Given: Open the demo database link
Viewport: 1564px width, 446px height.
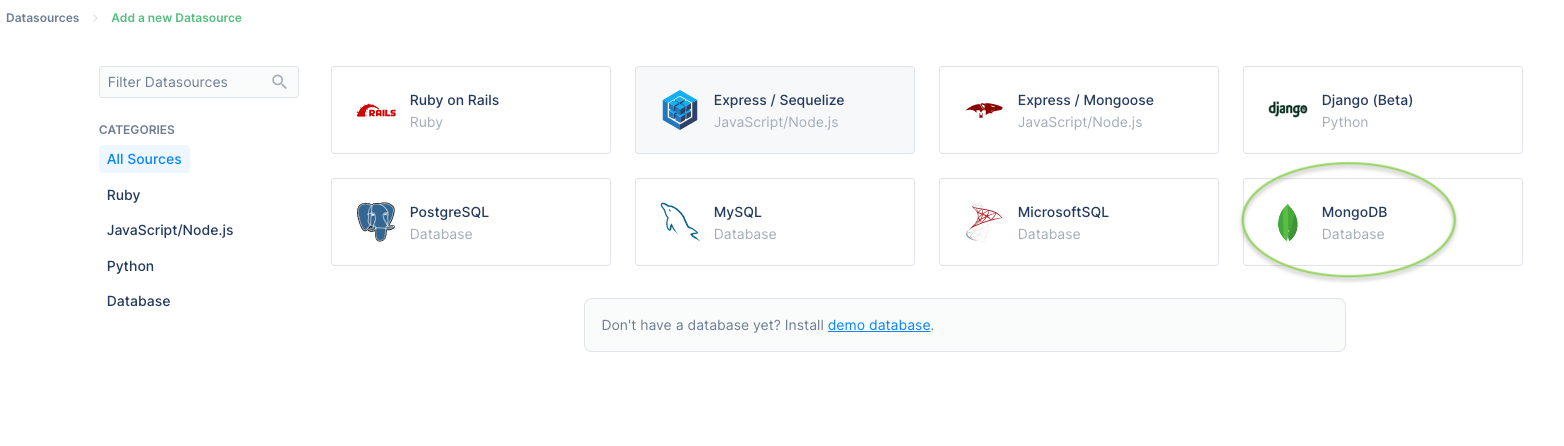Looking at the screenshot, I should (x=879, y=325).
